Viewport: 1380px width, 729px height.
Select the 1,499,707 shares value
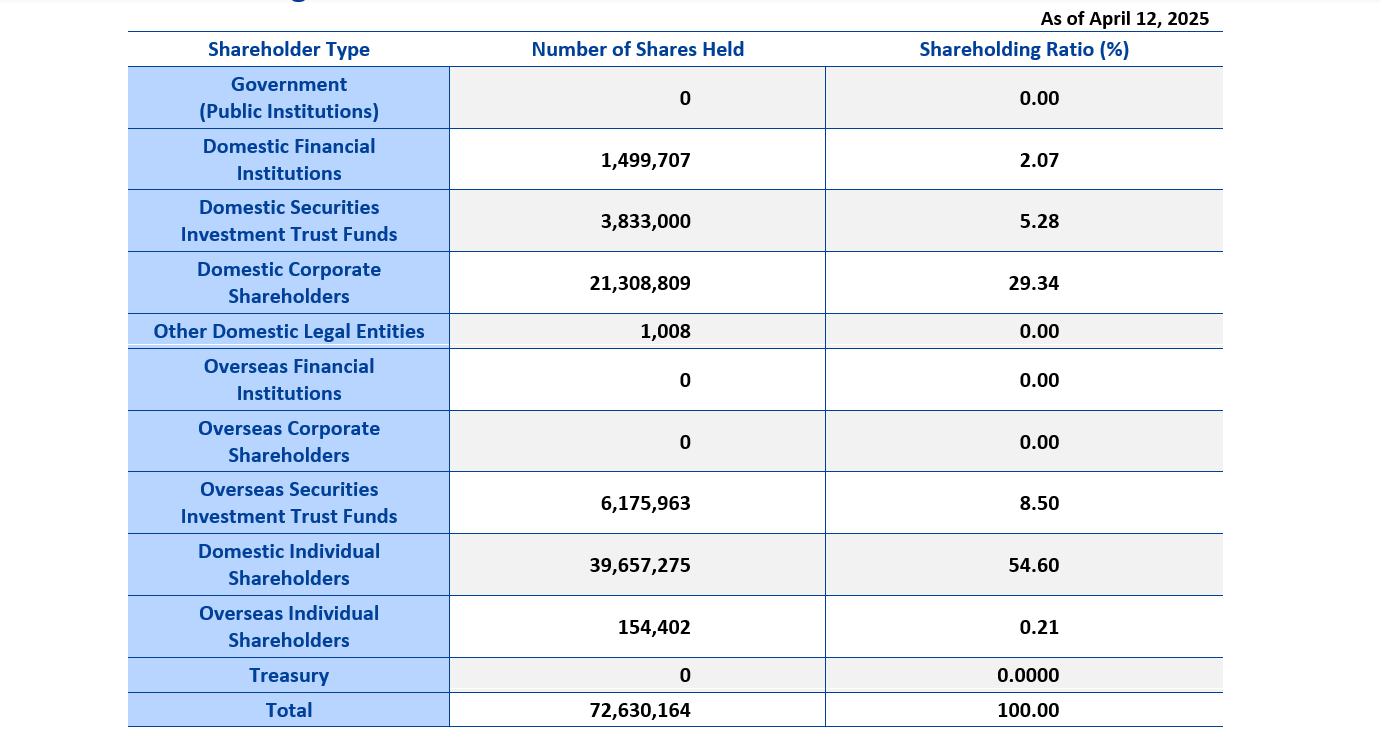click(645, 160)
